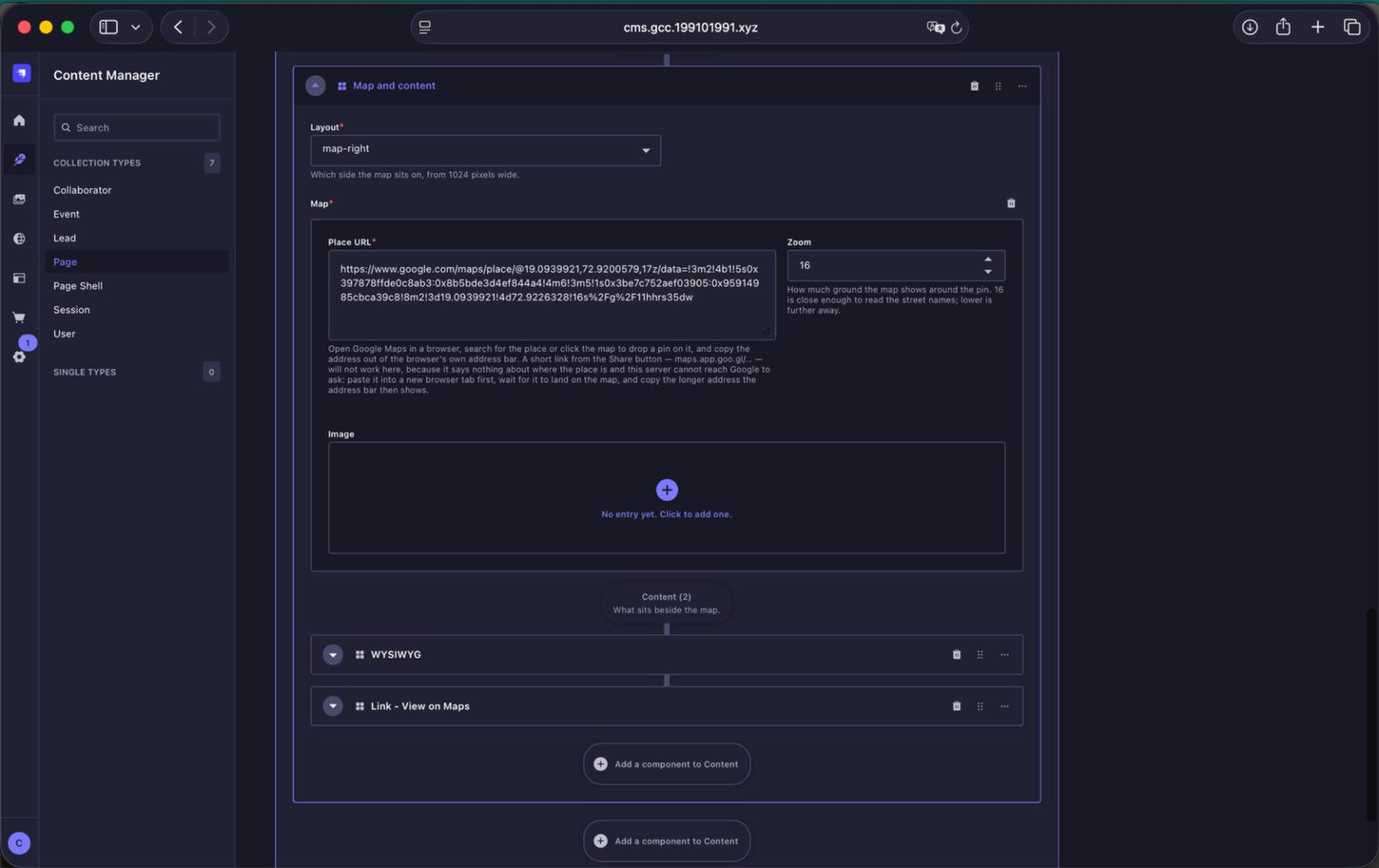The width and height of the screenshot is (1379, 868).
Task: Open the Collaborator collection type
Action: 82,190
